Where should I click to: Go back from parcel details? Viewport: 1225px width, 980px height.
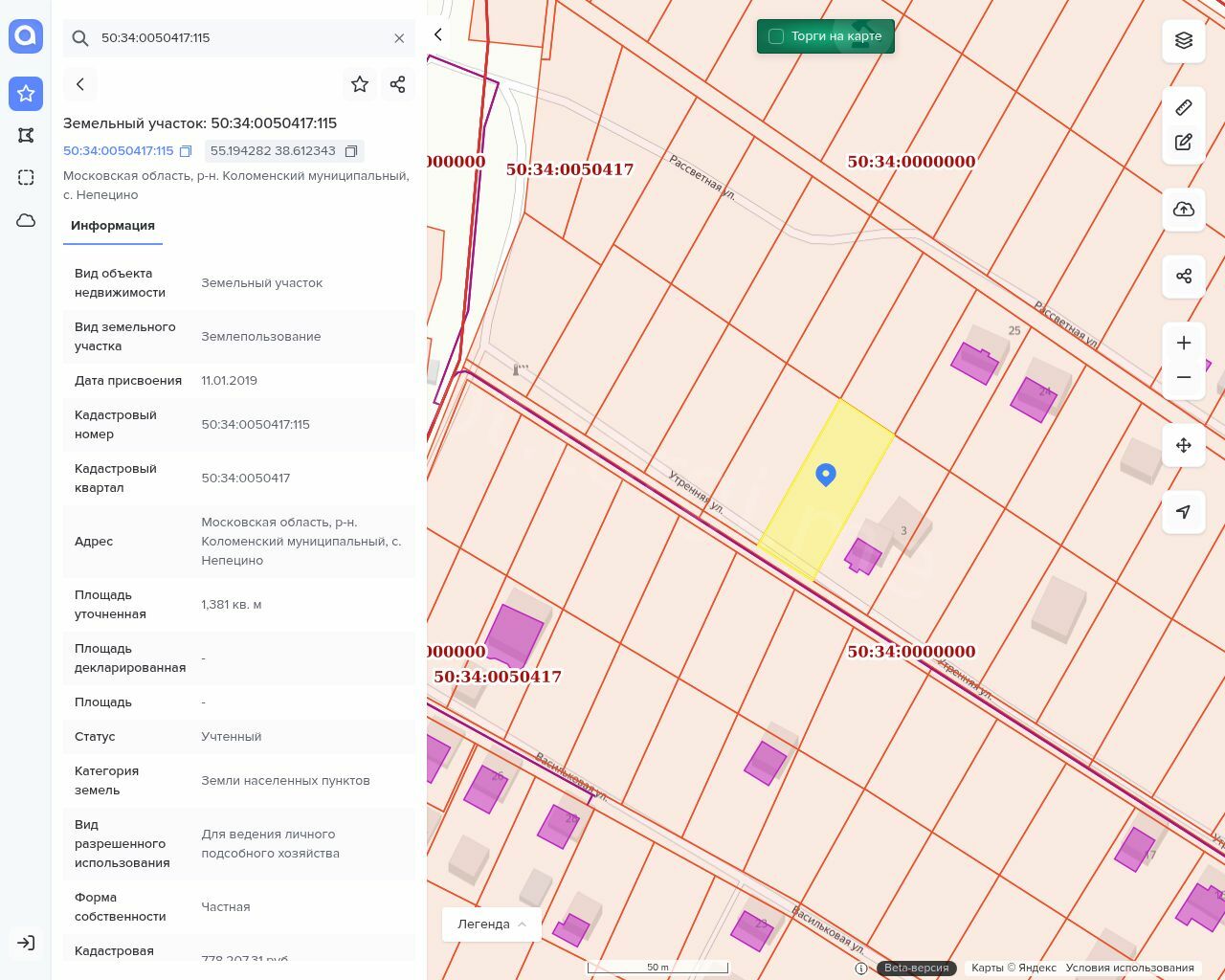tap(80, 84)
